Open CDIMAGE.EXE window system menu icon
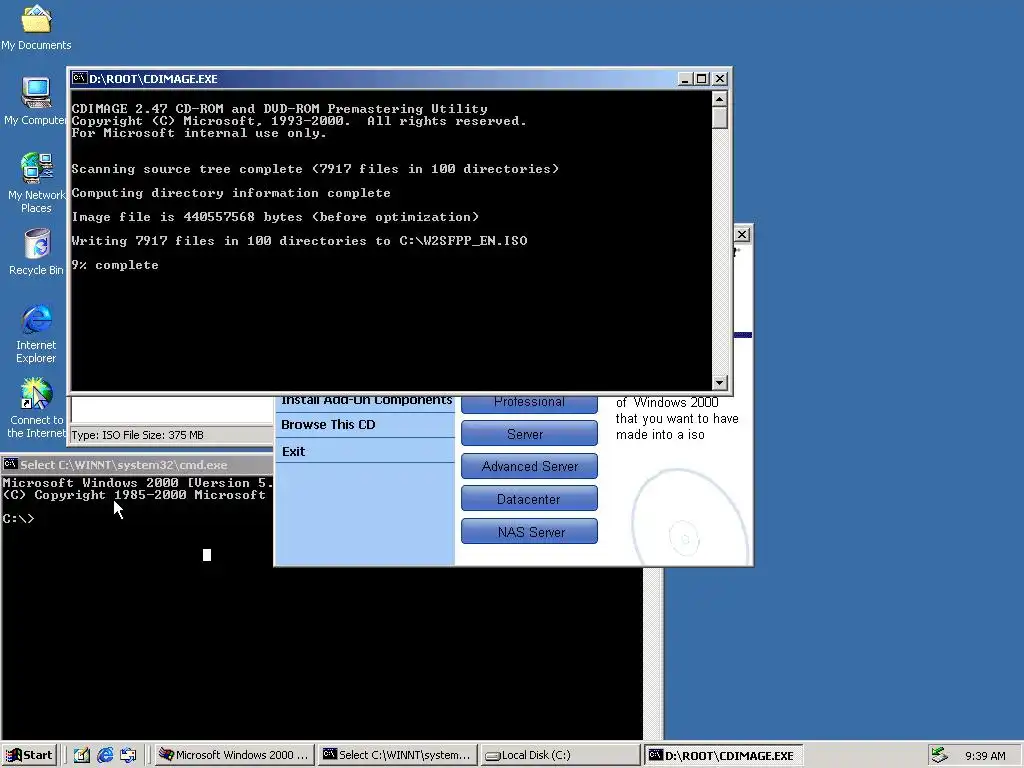1024x768 pixels. pyautogui.click(x=80, y=78)
